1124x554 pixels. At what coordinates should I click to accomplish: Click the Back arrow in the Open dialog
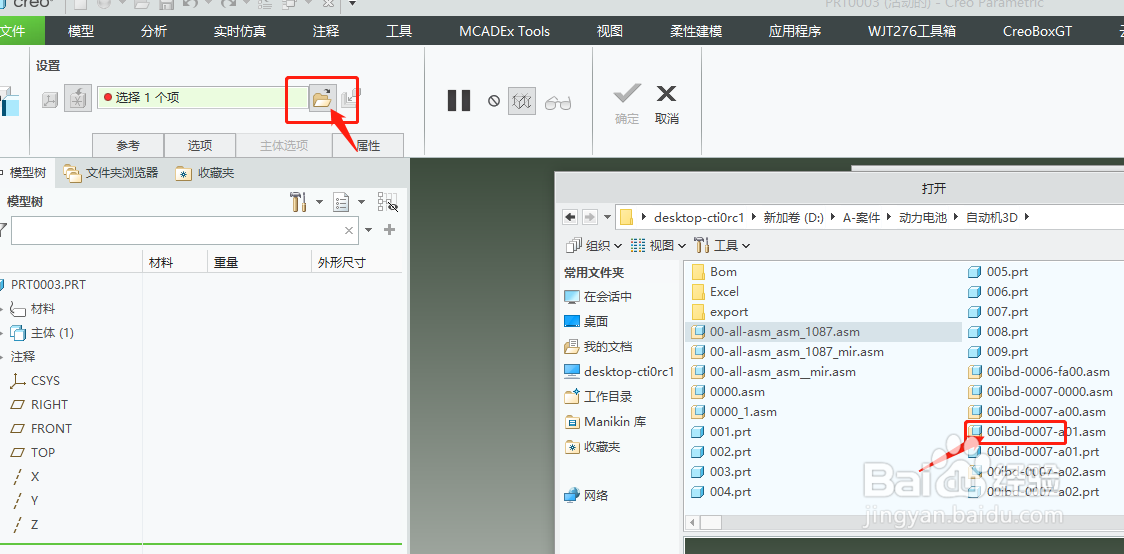[571, 216]
